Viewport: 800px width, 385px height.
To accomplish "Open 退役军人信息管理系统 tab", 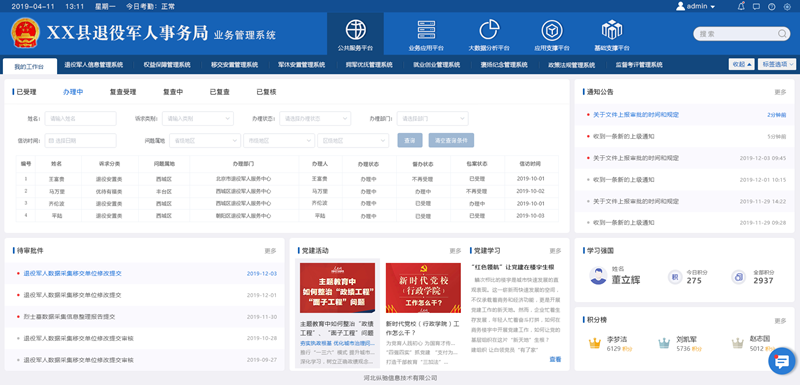I will [93, 65].
